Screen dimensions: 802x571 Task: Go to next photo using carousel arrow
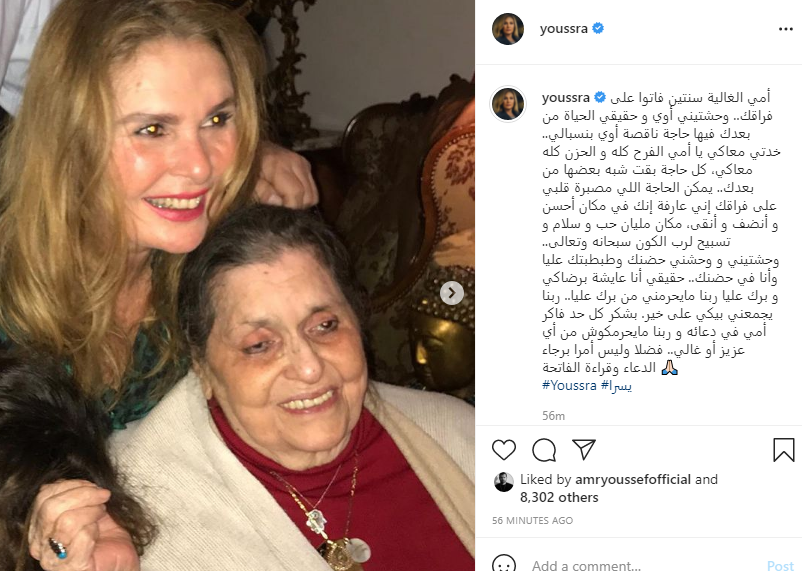pyautogui.click(x=452, y=293)
